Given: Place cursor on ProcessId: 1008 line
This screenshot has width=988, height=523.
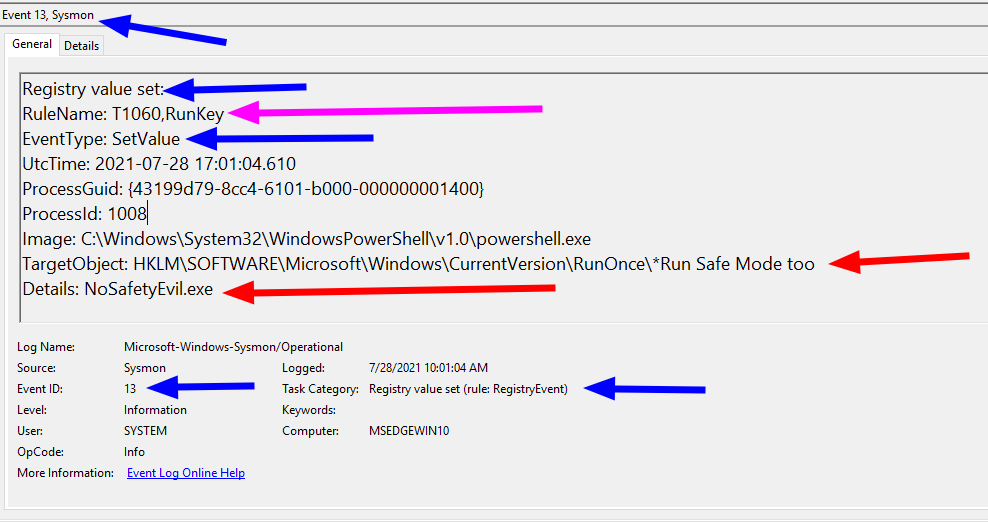Looking at the screenshot, I should [x=85, y=214].
